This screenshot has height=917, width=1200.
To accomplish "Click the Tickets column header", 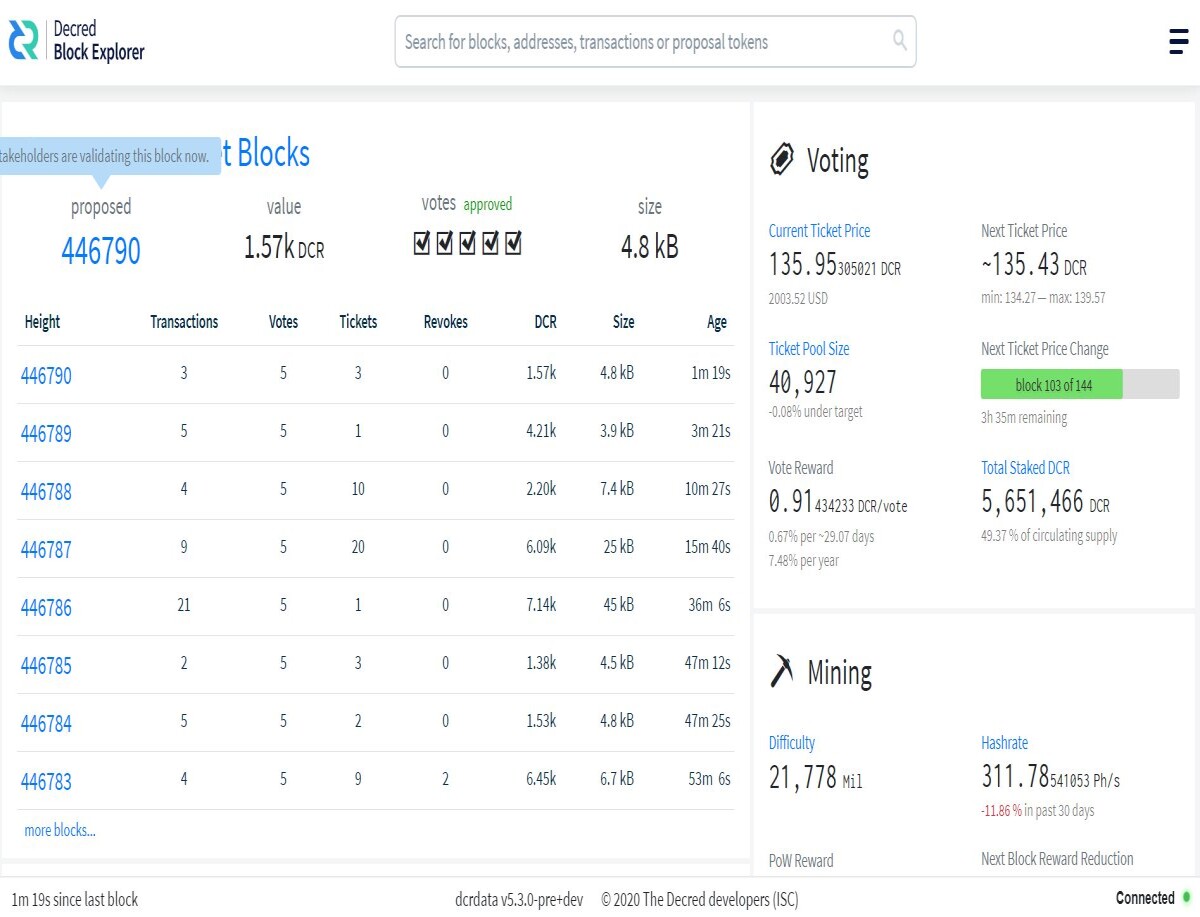I will click(358, 322).
